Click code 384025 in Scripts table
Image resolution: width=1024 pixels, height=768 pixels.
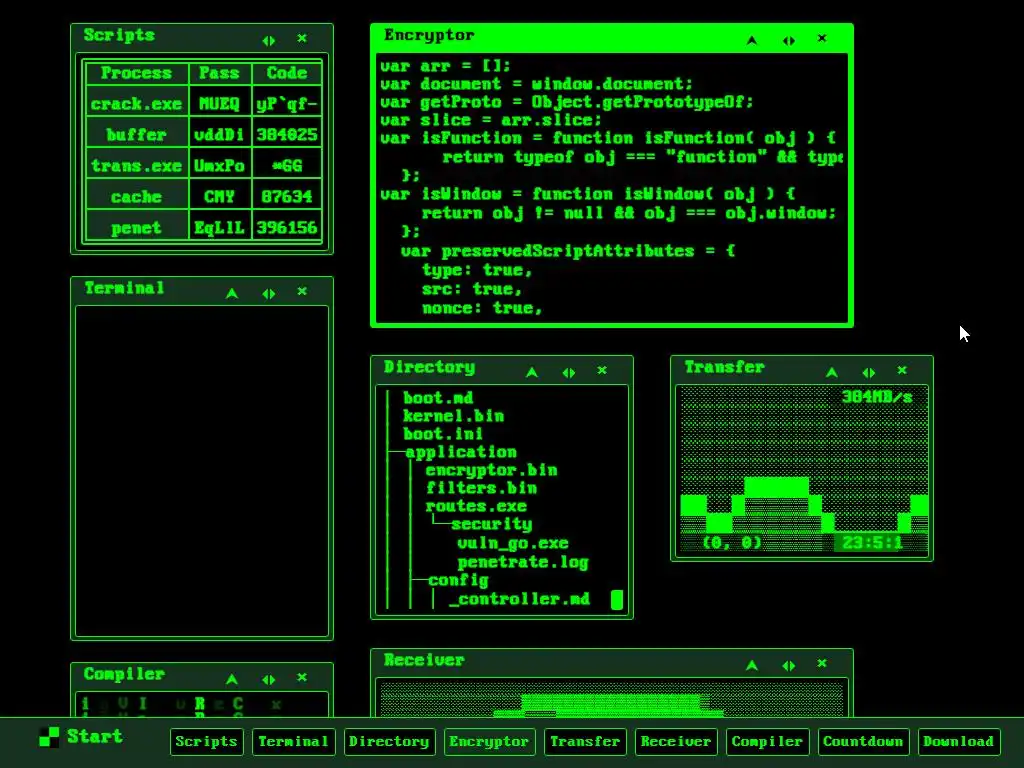[x=287, y=135]
